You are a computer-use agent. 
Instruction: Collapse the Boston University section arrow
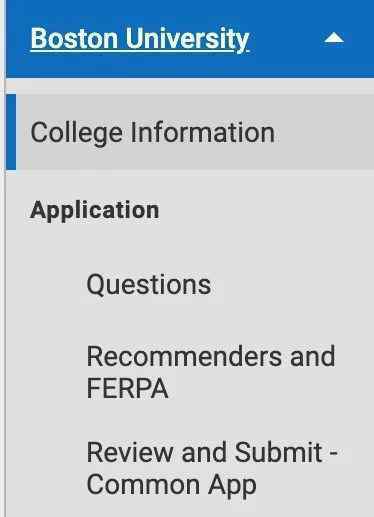click(334, 38)
